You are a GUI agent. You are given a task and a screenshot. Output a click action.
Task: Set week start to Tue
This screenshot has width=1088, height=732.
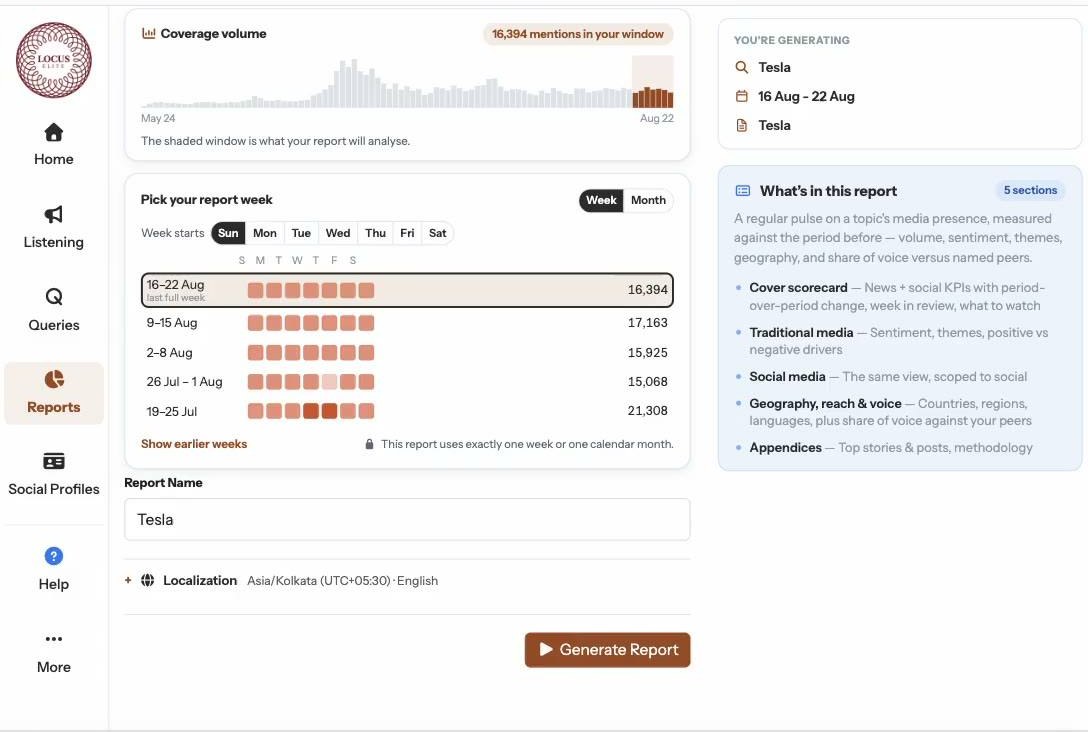[301, 233]
